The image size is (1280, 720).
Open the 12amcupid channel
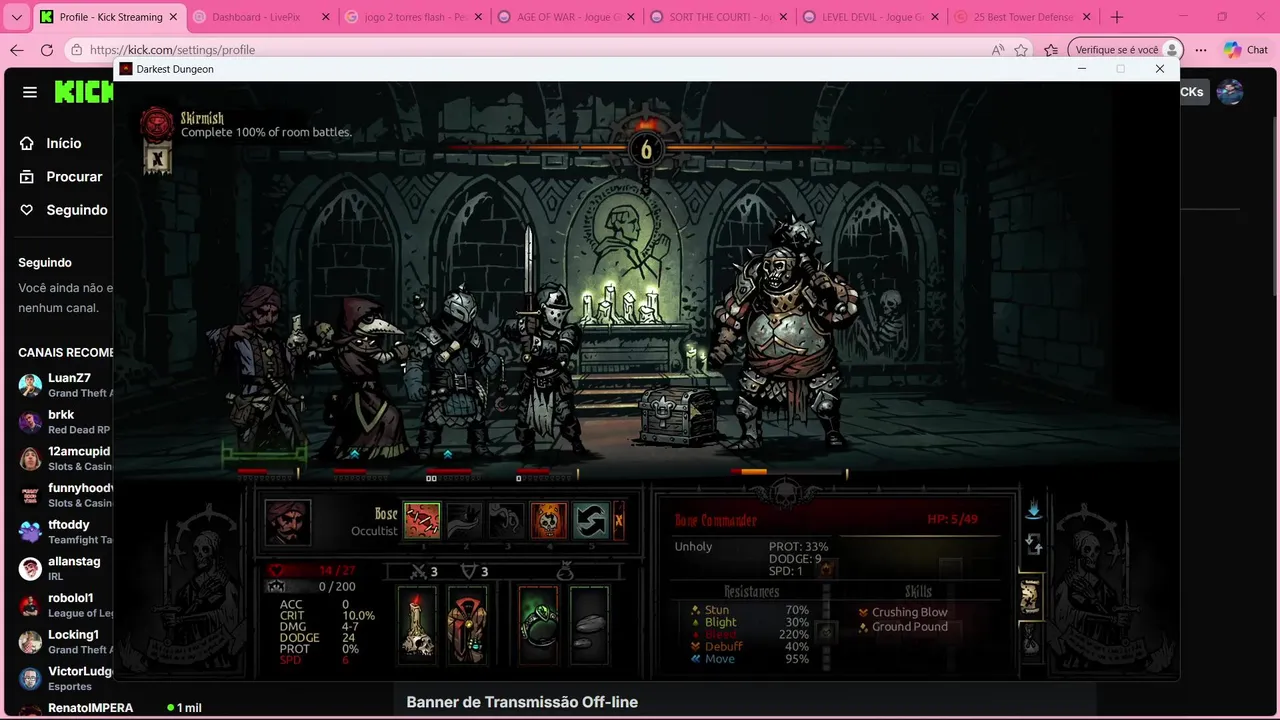coord(64,458)
